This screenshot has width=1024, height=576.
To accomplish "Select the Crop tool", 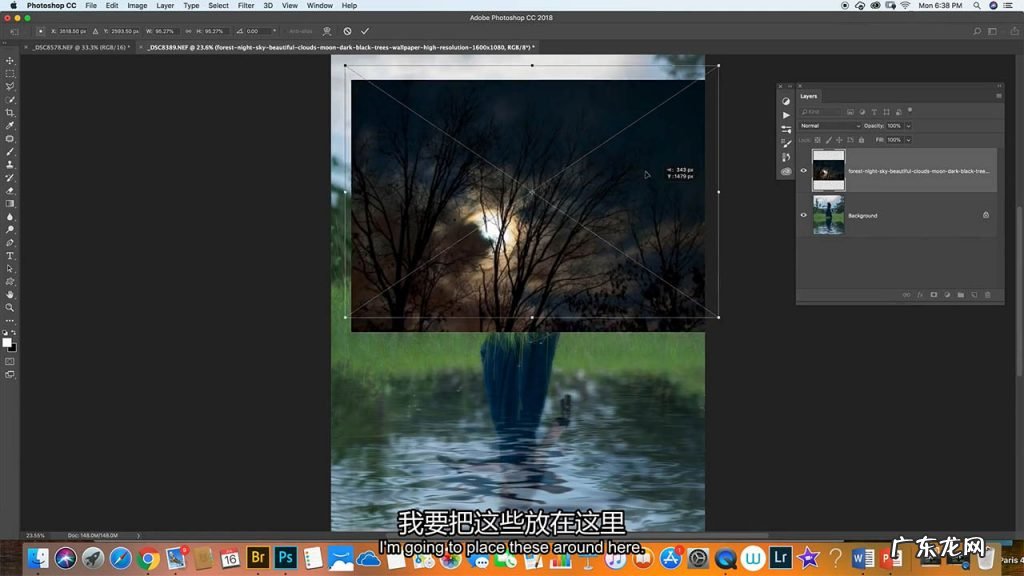I will 10,112.
